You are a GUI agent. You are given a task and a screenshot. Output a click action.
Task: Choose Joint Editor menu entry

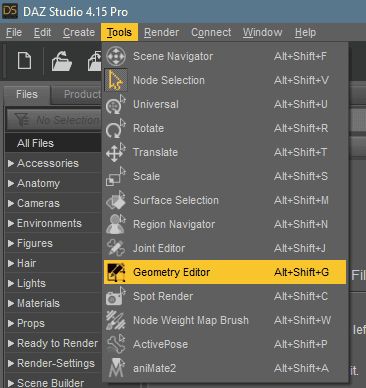pos(225,248)
